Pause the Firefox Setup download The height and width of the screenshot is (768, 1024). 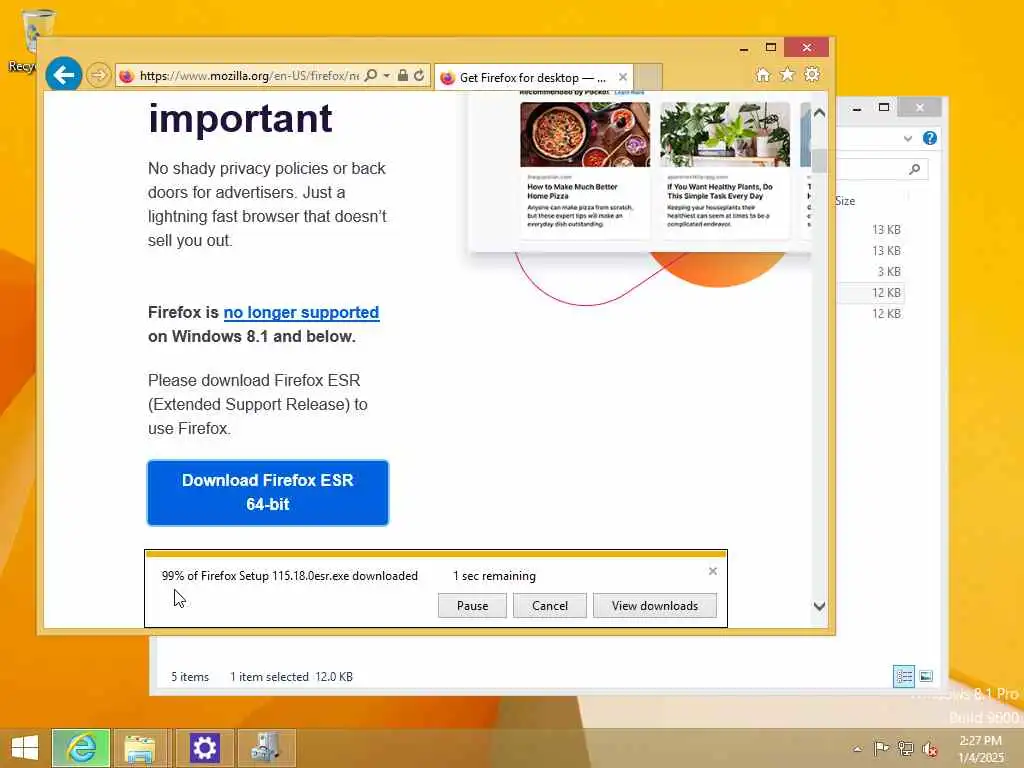click(472, 605)
